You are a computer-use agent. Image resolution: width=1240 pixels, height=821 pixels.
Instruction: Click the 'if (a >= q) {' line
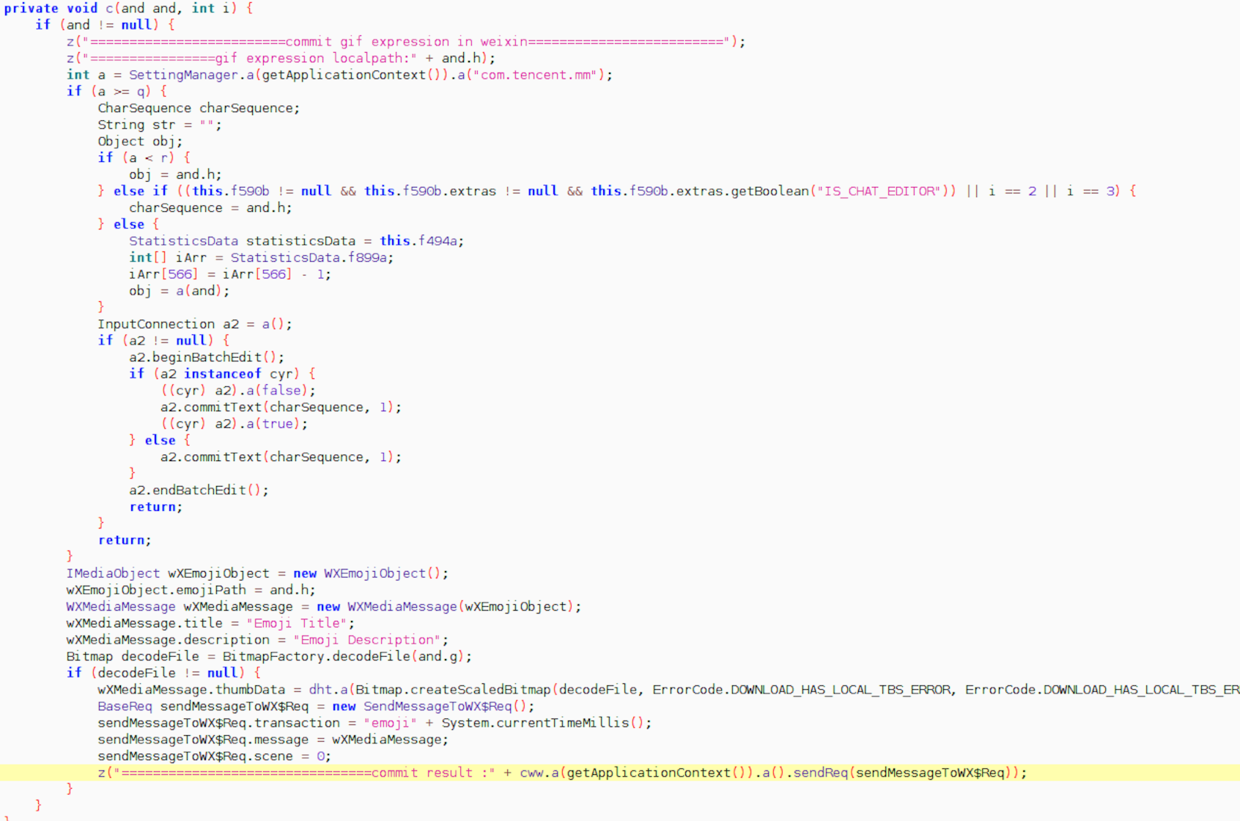point(117,91)
